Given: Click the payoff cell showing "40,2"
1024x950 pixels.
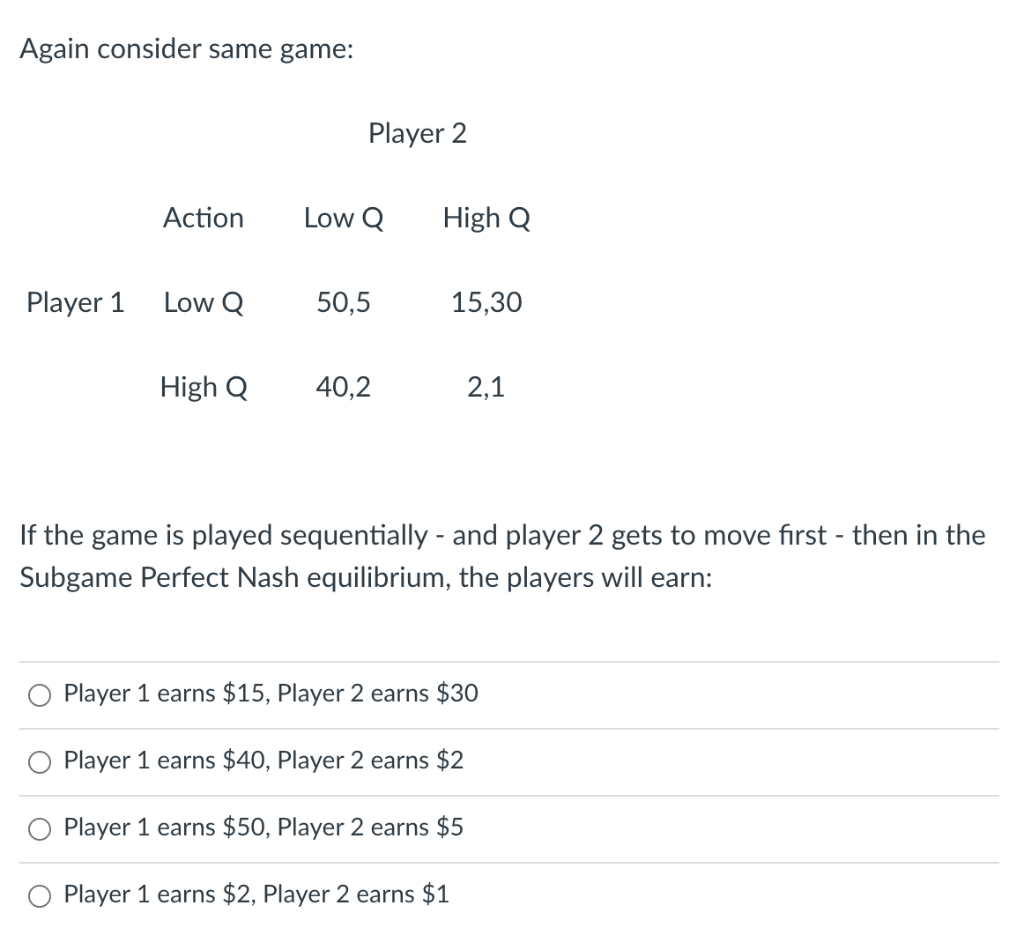Looking at the screenshot, I should [343, 387].
